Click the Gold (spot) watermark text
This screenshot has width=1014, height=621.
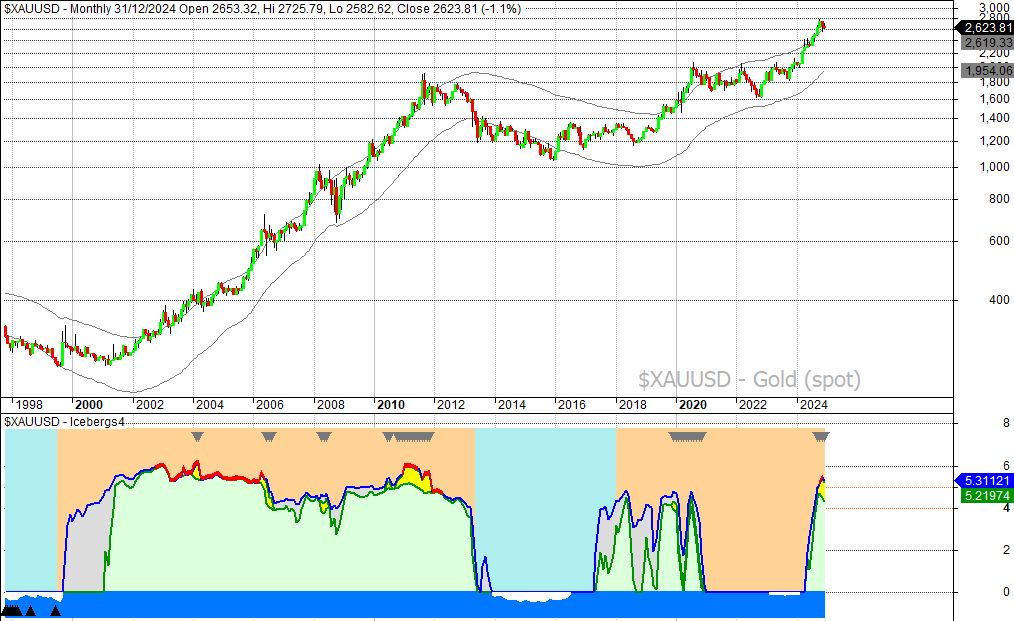coord(749,379)
